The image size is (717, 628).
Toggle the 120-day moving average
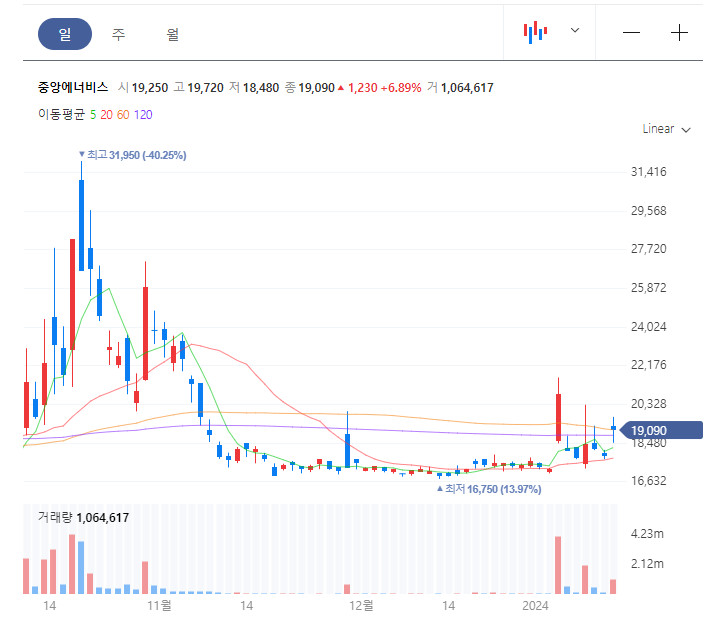[x=143, y=115]
